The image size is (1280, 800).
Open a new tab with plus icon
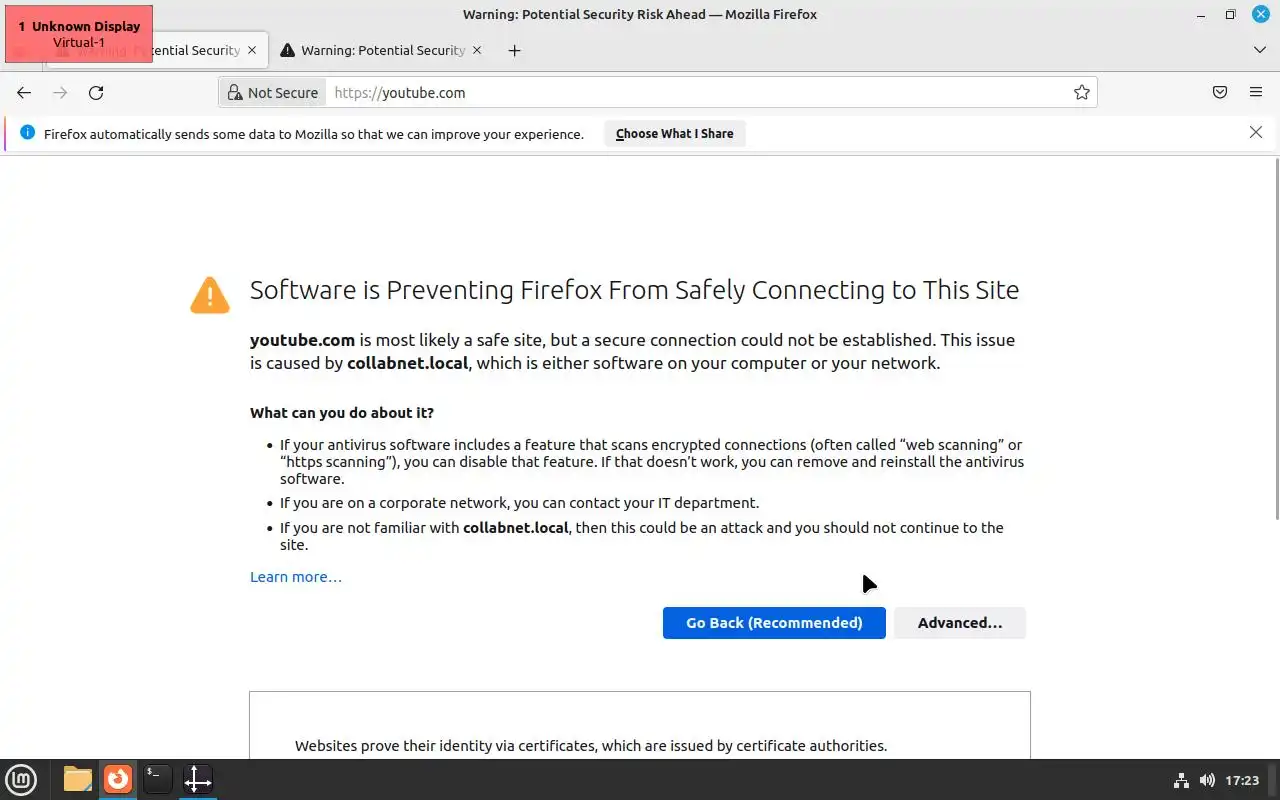click(x=514, y=50)
